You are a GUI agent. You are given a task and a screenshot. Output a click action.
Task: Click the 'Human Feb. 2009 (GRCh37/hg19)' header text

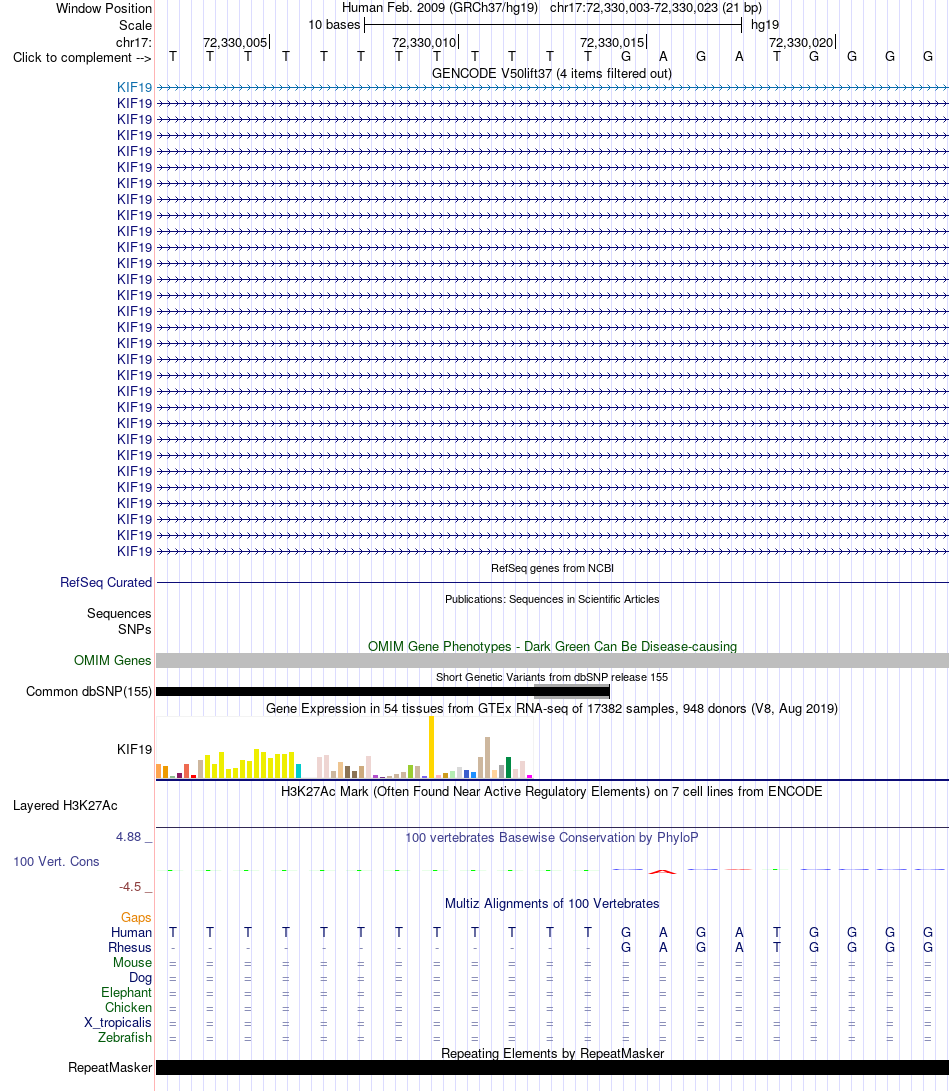coord(440,8)
